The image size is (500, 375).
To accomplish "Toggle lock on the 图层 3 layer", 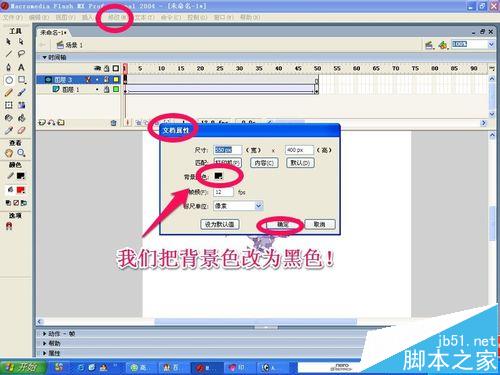I will tap(106, 80).
